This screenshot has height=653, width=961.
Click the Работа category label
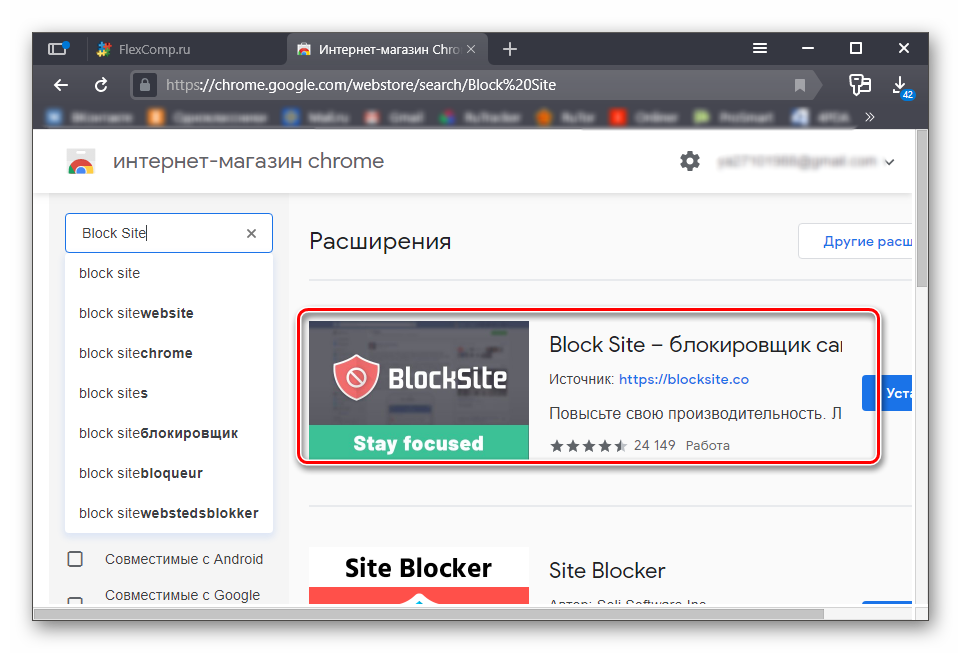point(707,446)
